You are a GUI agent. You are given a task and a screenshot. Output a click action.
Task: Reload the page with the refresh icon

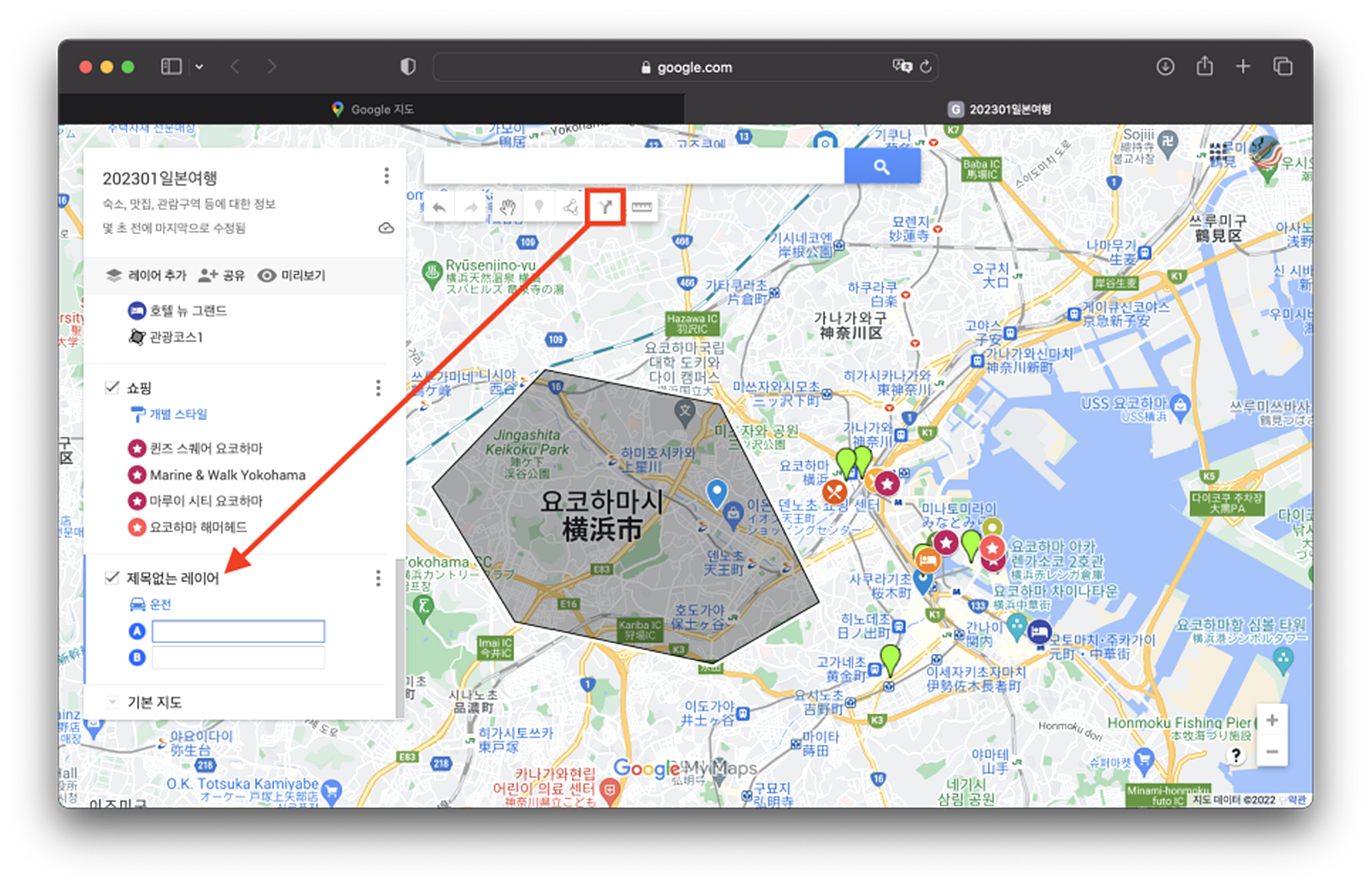pos(925,66)
